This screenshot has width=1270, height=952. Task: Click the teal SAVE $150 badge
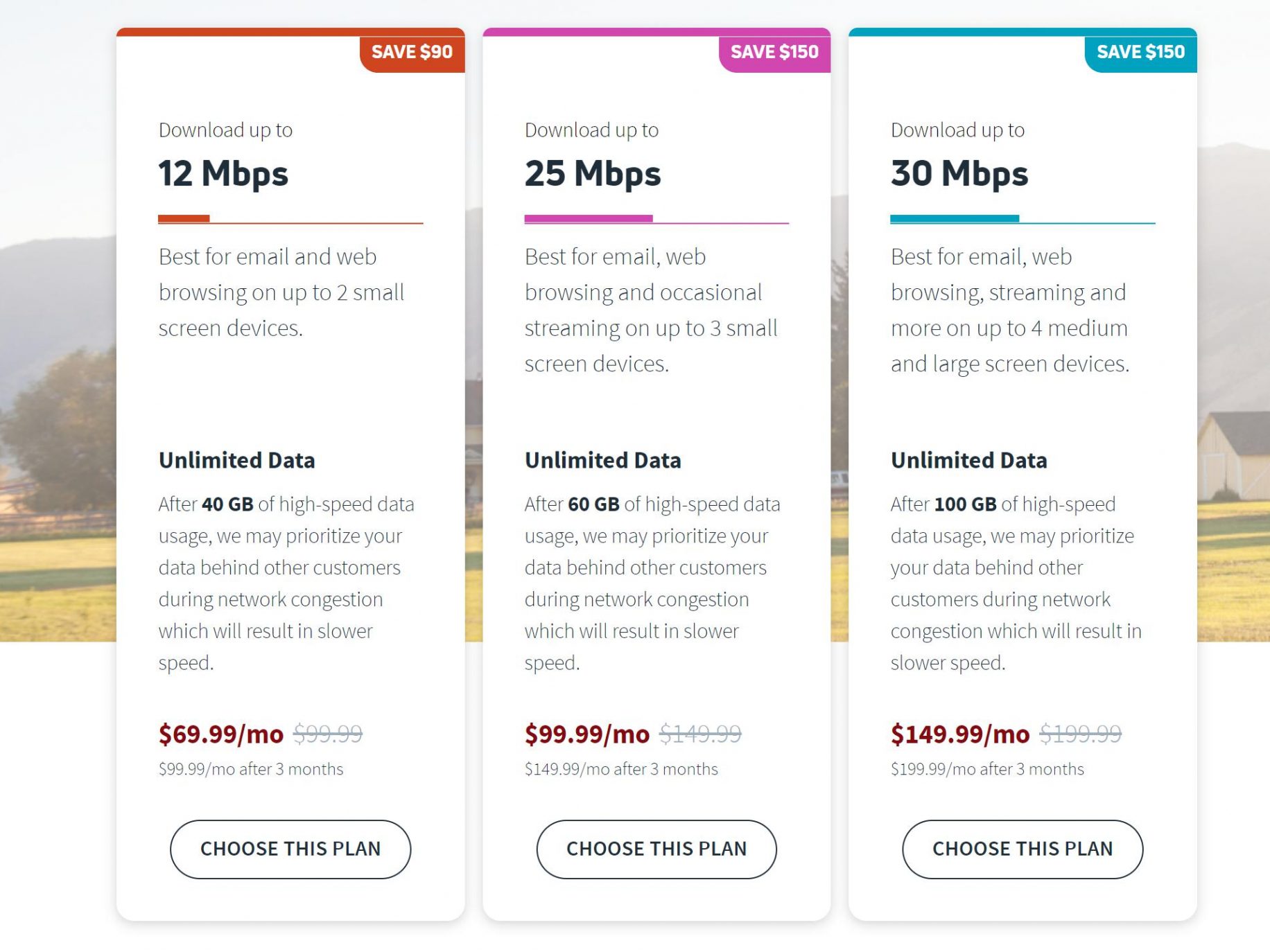click(1140, 52)
